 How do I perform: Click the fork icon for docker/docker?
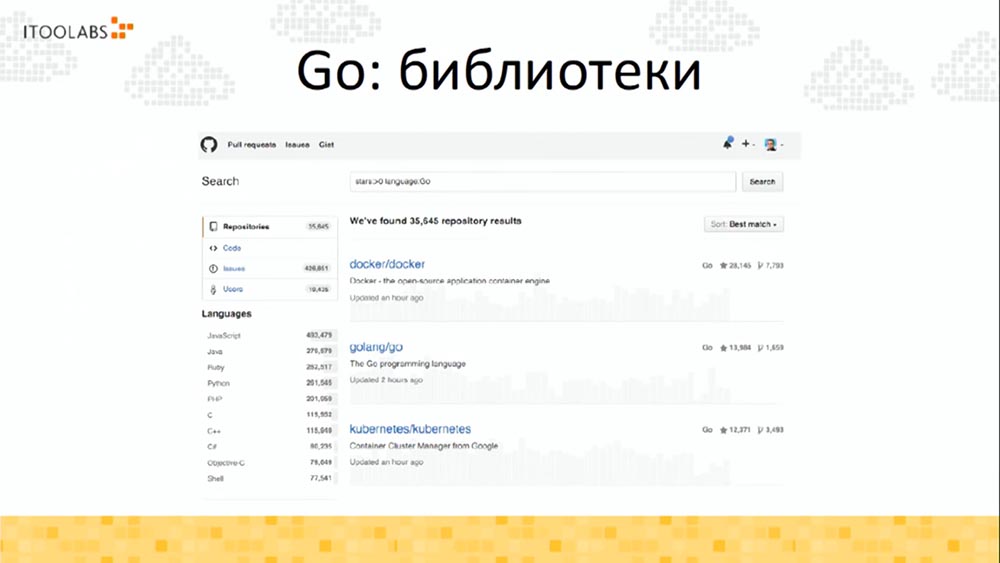click(x=760, y=265)
